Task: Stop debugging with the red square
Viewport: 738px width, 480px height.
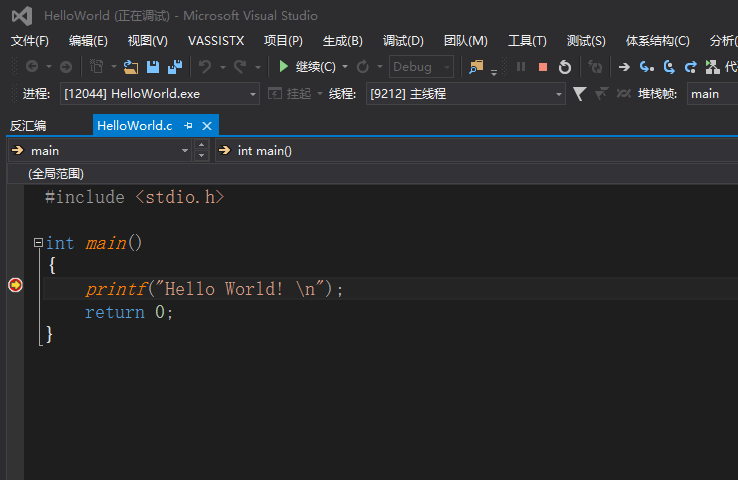Action: [543, 67]
